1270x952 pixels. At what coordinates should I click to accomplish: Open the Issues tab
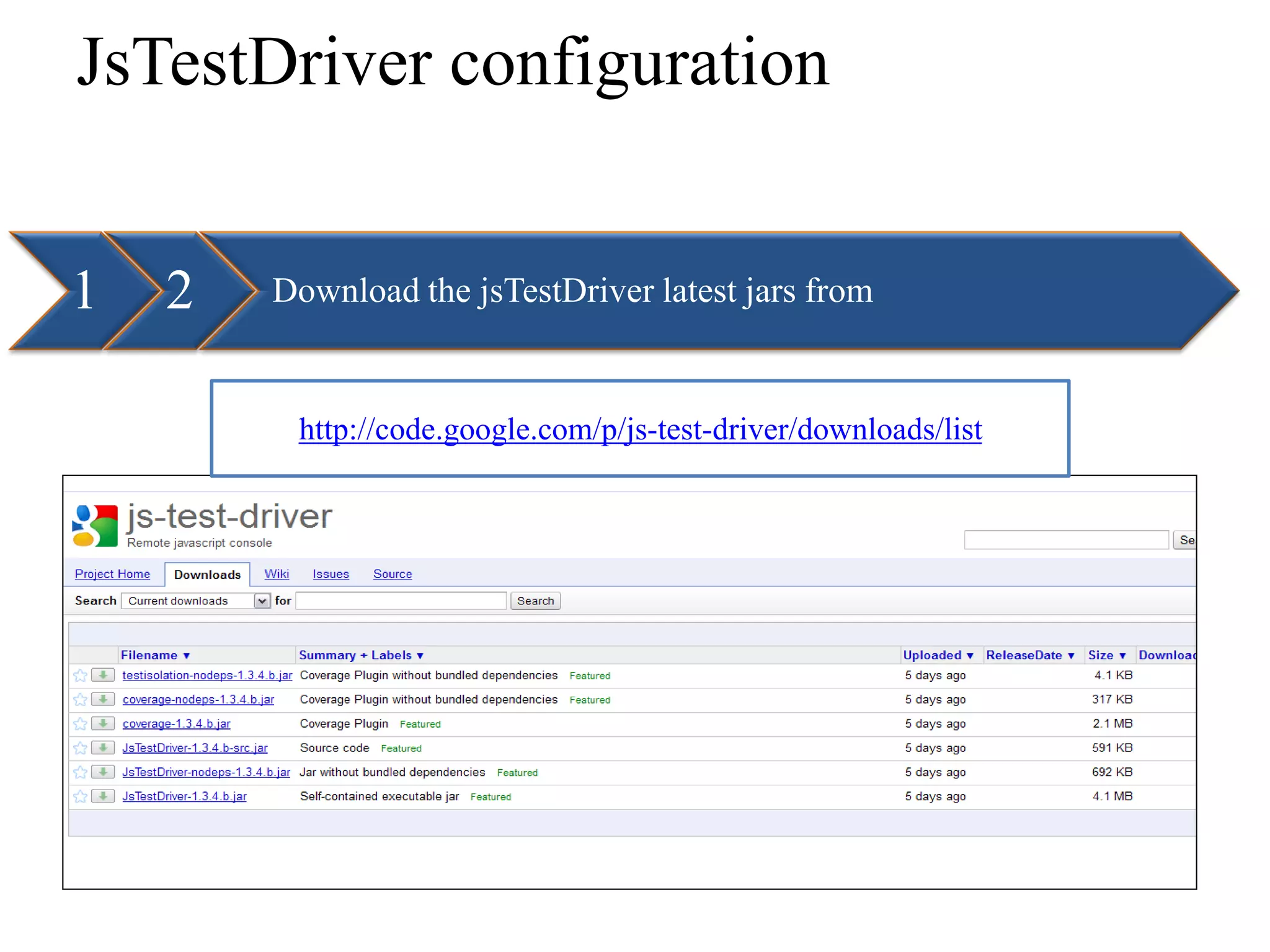[331, 574]
